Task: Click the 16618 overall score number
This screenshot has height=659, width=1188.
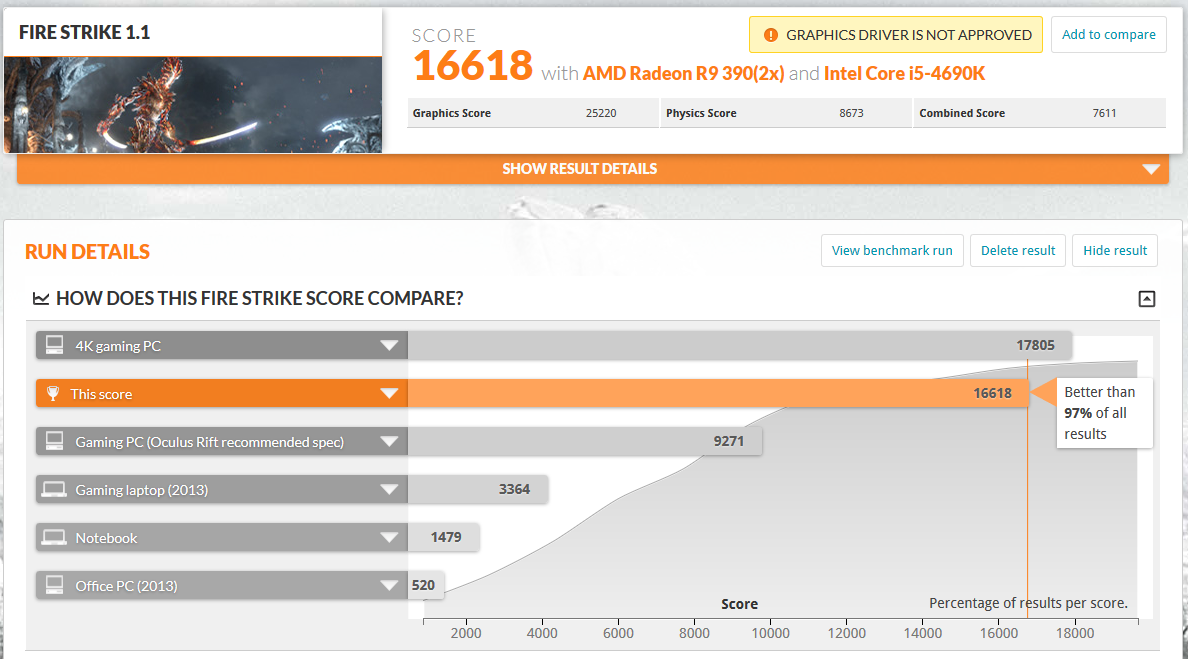Action: click(473, 65)
